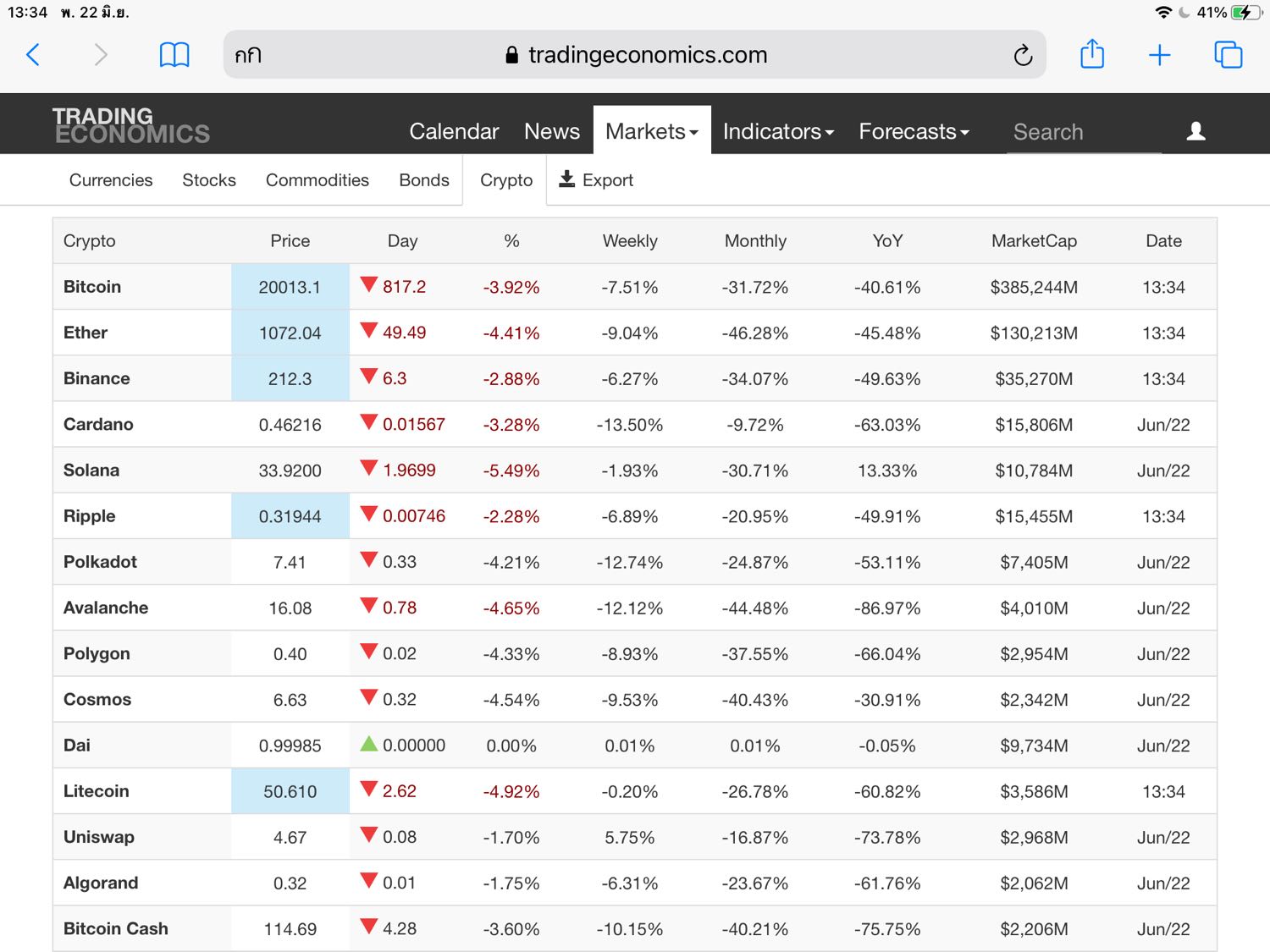The height and width of the screenshot is (952, 1270).
Task: Open the Litecoin detail link
Action: [x=97, y=790]
